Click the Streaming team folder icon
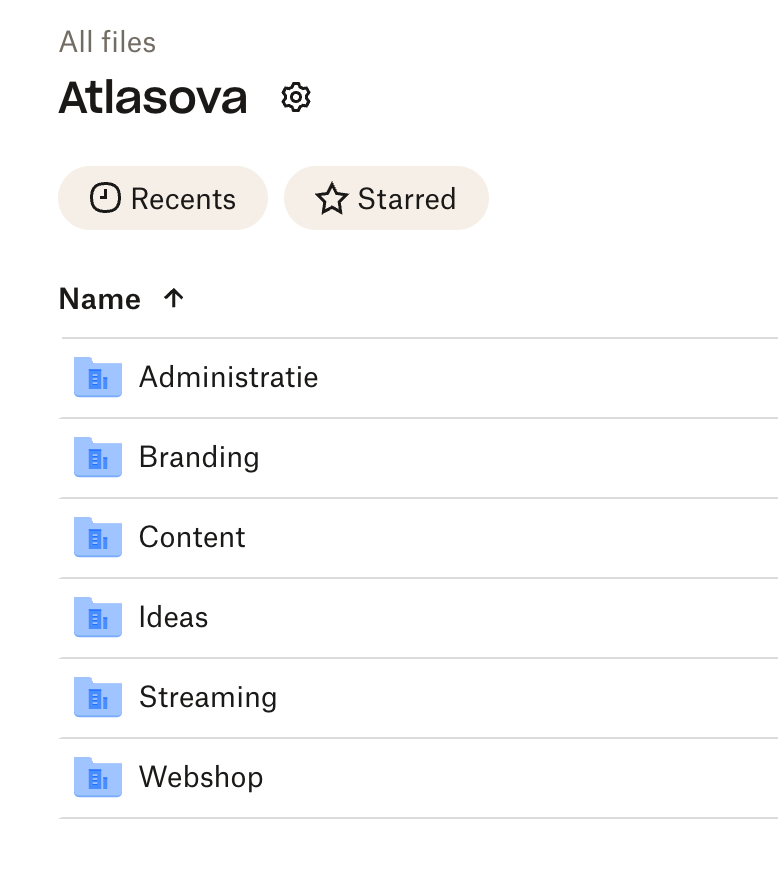 point(98,698)
